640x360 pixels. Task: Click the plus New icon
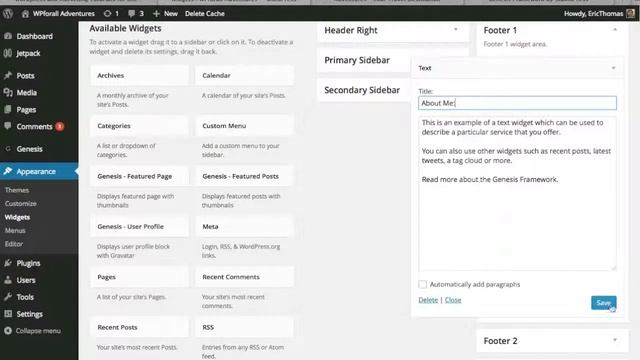pyautogui.click(x=156, y=13)
